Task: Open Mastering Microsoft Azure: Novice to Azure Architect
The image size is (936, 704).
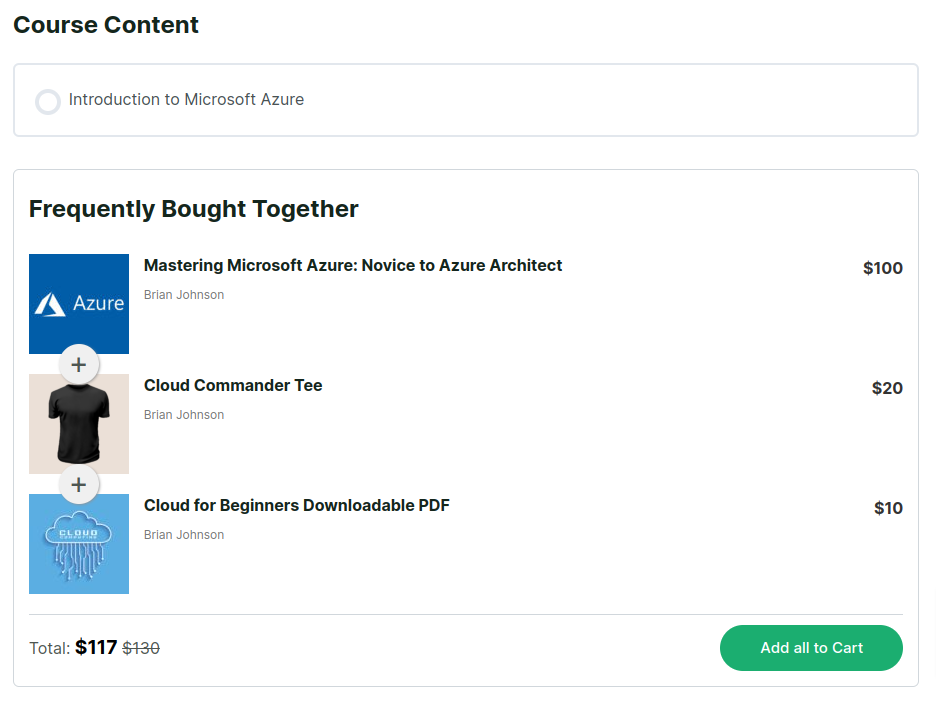Action: tap(352, 265)
